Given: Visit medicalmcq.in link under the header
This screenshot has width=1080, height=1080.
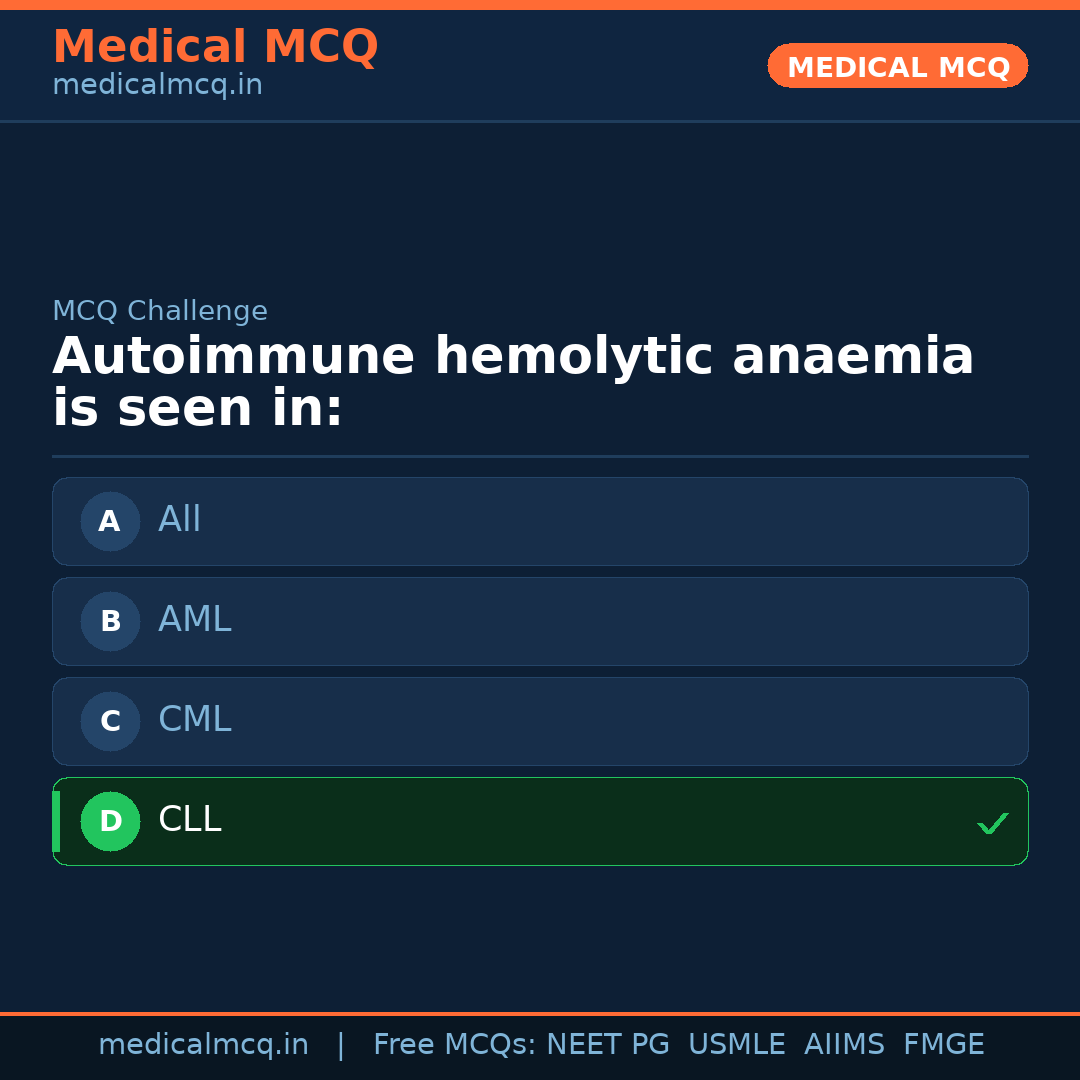Looking at the screenshot, I should [157, 86].
